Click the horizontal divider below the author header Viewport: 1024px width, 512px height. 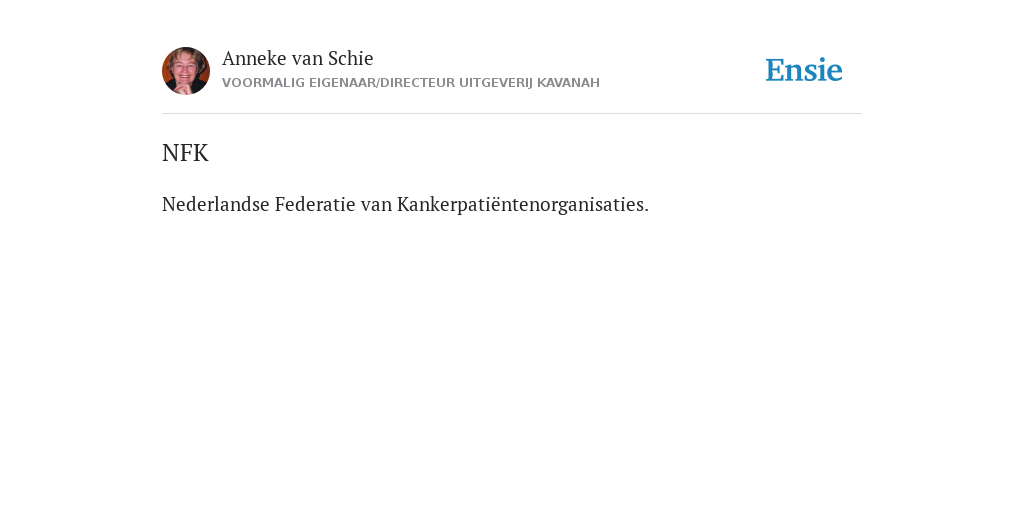(x=512, y=114)
